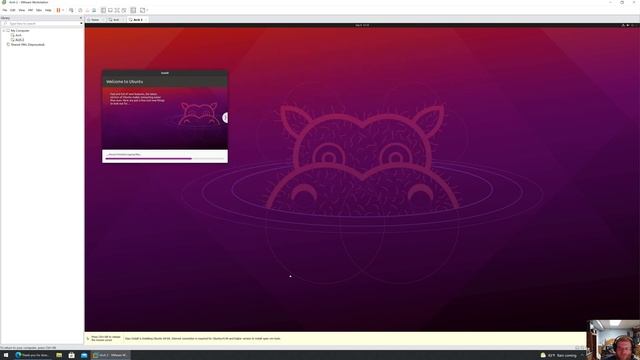Click the Ubuntu clock in the top bar
This screenshot has height=360, width=640.
tap(362, 25)
